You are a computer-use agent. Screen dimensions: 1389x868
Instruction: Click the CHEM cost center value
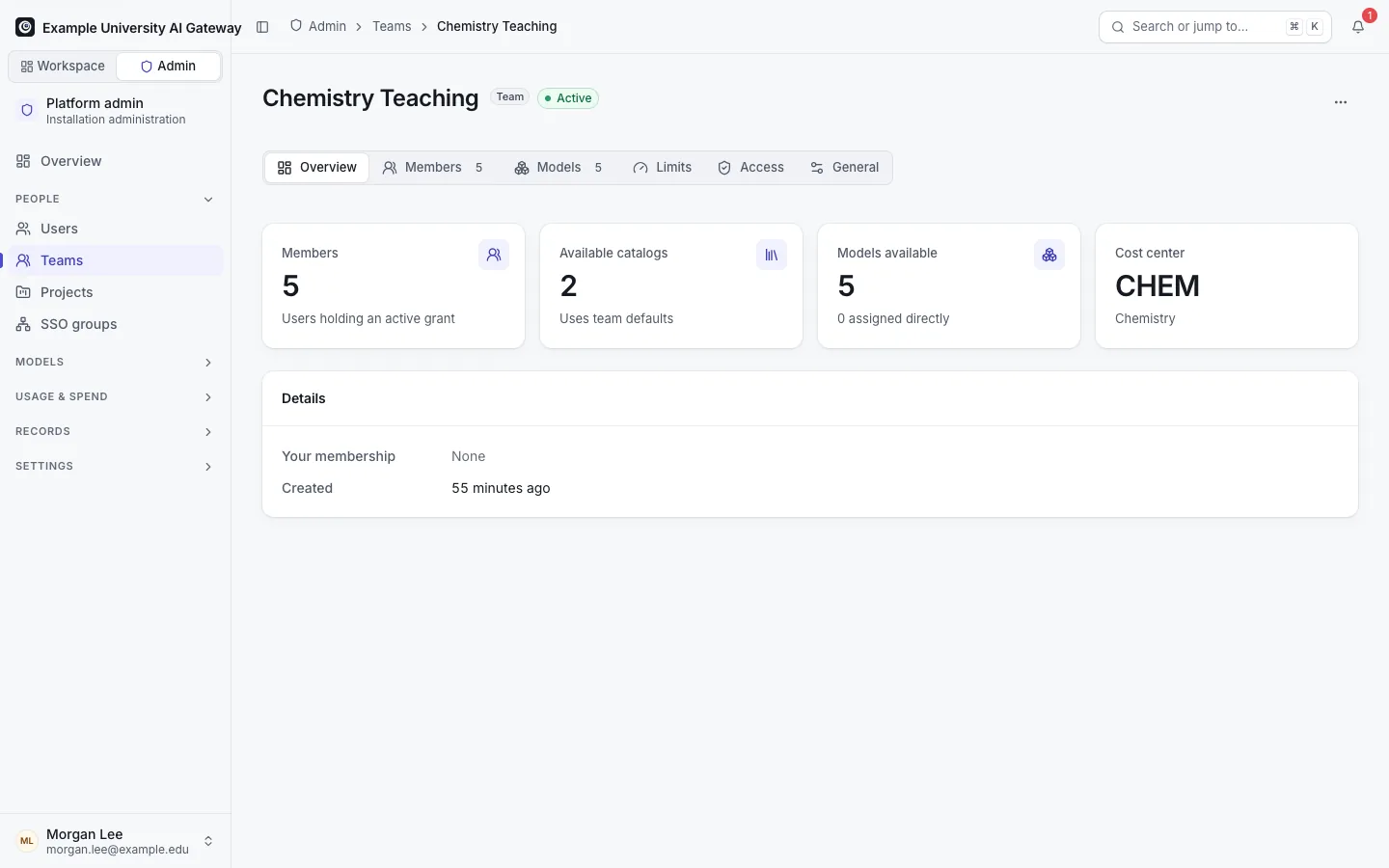1157,285
